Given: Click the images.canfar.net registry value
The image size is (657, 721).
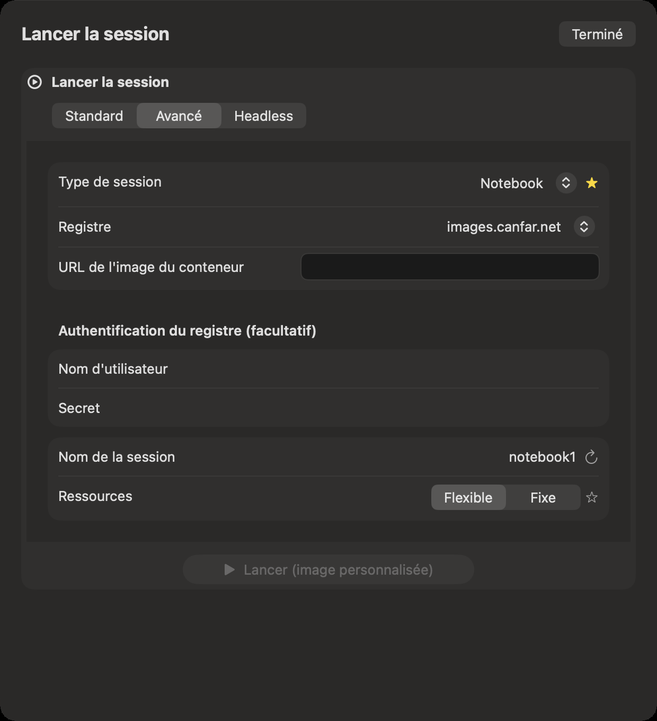Looking at the screenshot, I should point(503,227).
